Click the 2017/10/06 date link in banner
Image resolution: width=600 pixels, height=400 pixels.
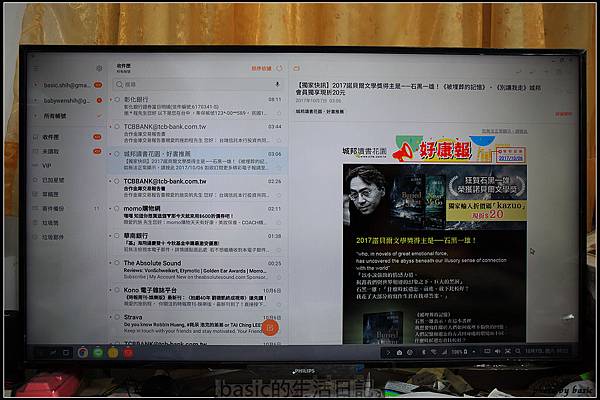(x=510, y=158)
